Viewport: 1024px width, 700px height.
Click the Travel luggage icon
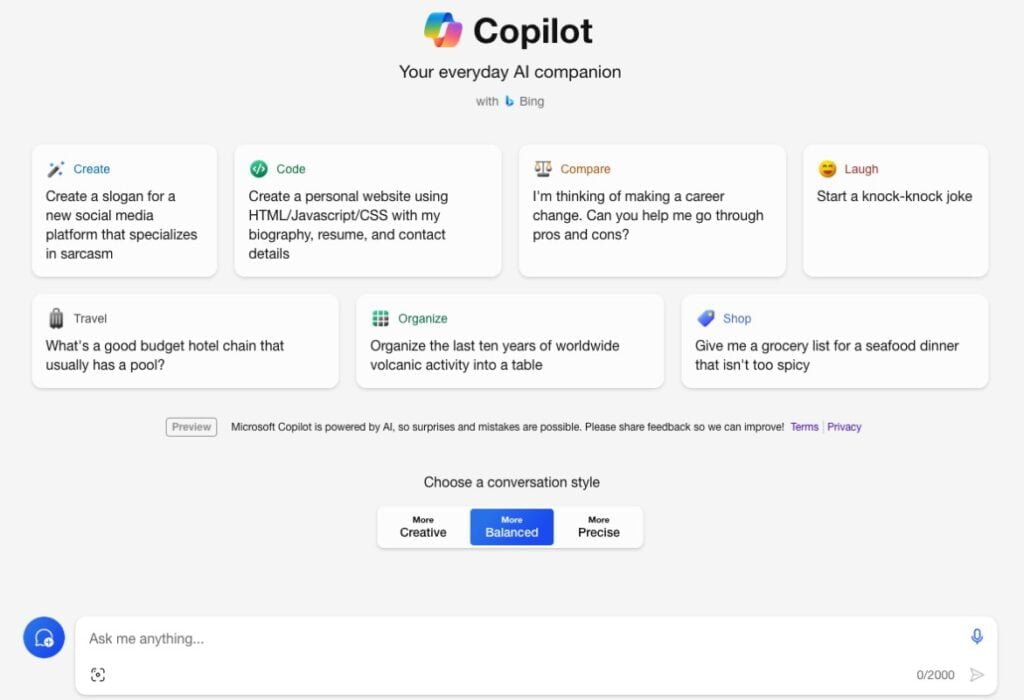tap(56, 318)
